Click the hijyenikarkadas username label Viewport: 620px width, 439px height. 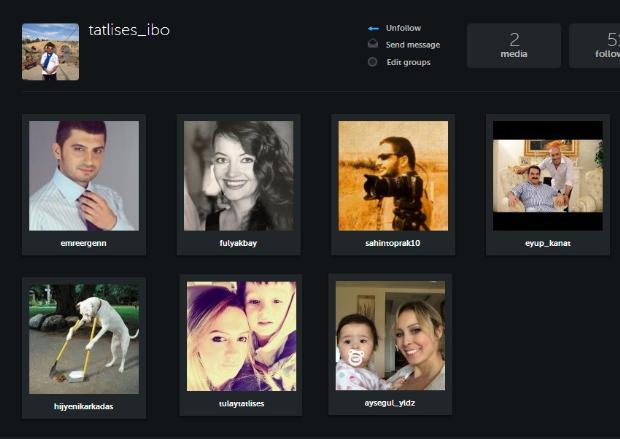click(83, 406)
